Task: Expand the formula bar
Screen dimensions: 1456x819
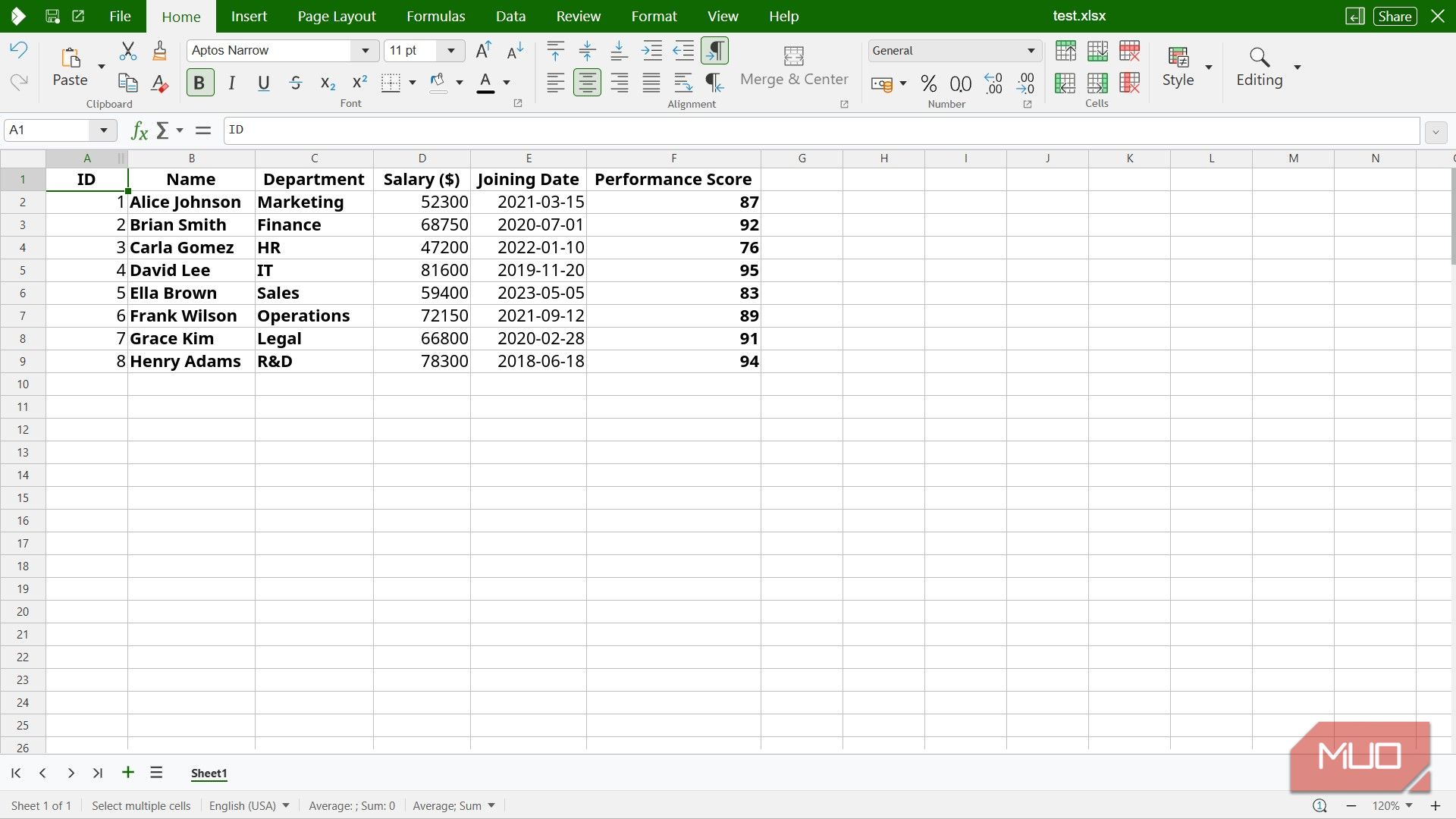Action: (1436, 132)
